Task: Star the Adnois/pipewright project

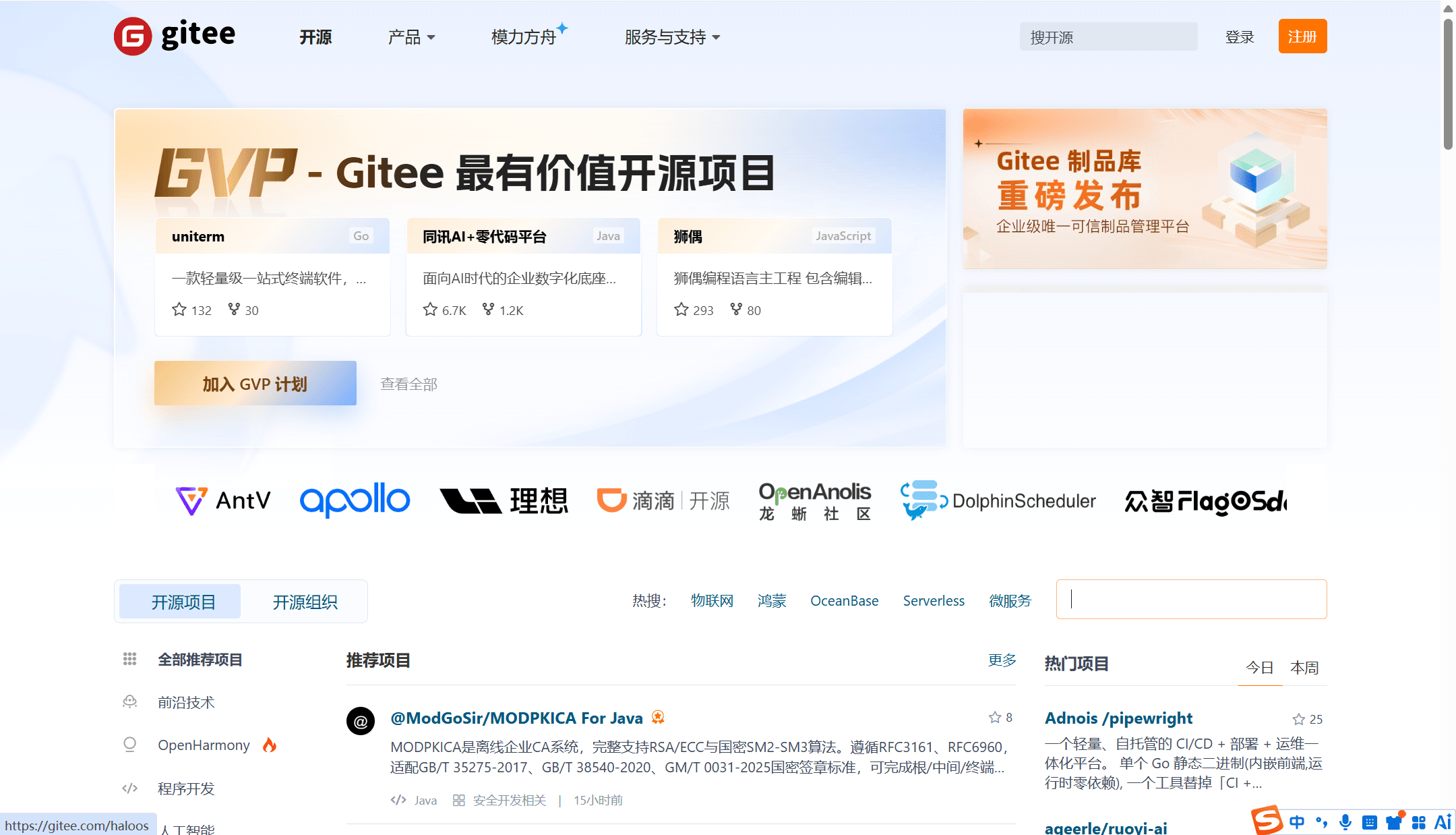Action: tap(1298, 720)
